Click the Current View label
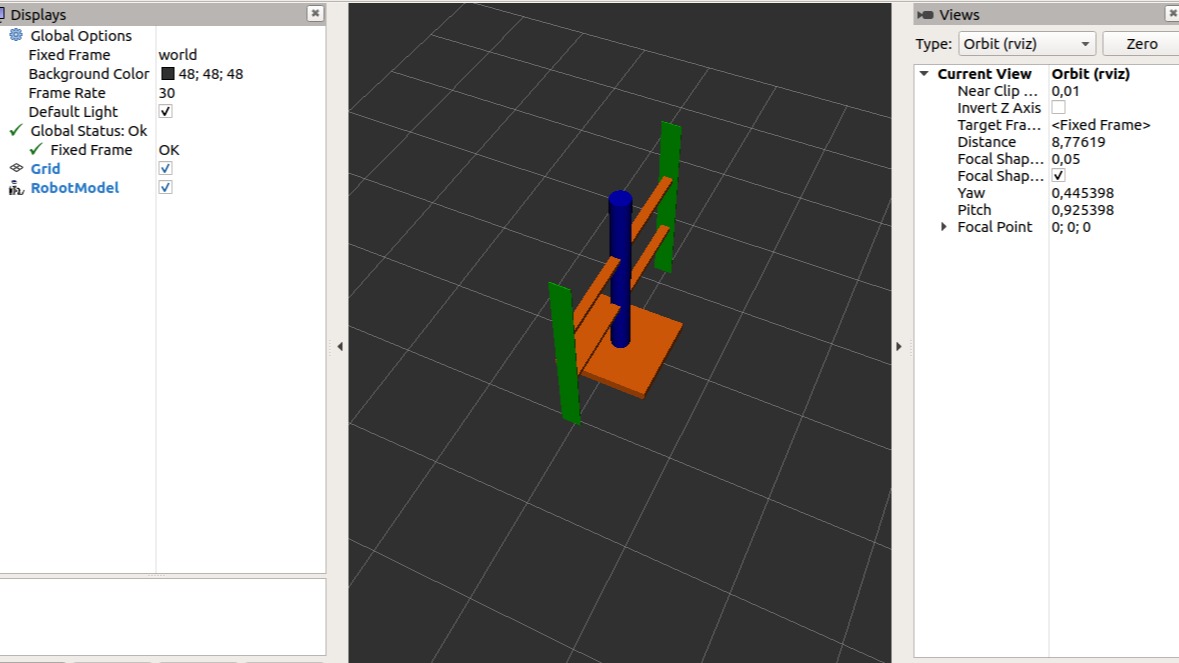Image resolution: width=1179 pixels, height=663 pixels. click(x=984, y=74)
